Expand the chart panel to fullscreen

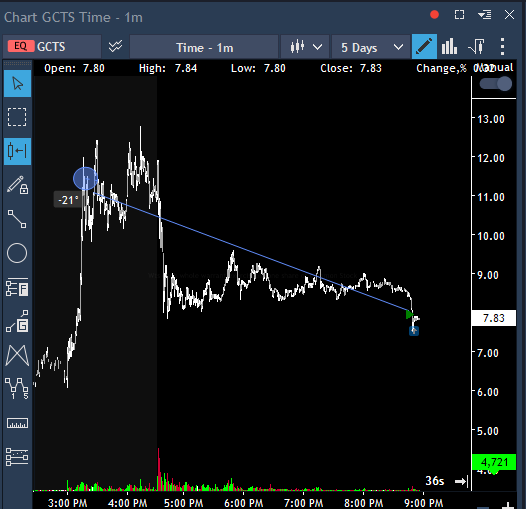[460, 15]
